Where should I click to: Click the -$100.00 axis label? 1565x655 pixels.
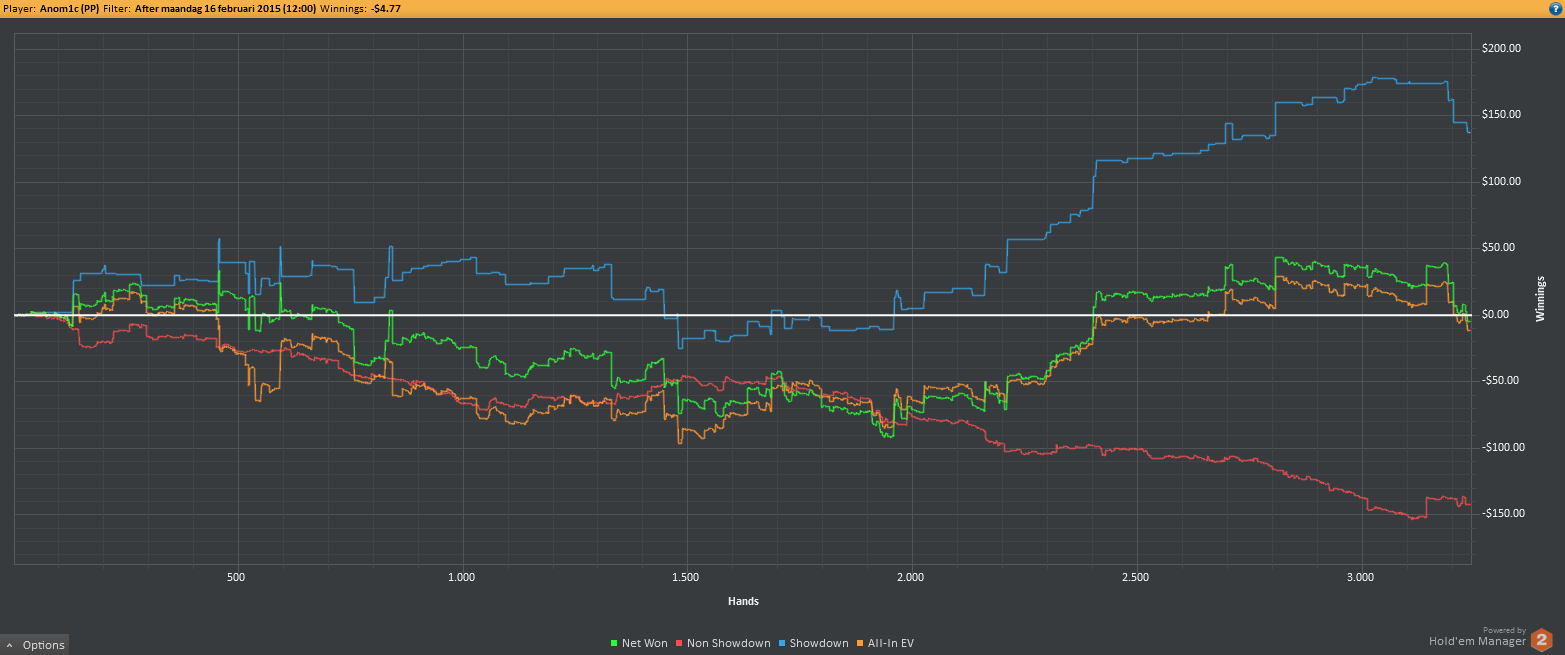click(1501, 447)
